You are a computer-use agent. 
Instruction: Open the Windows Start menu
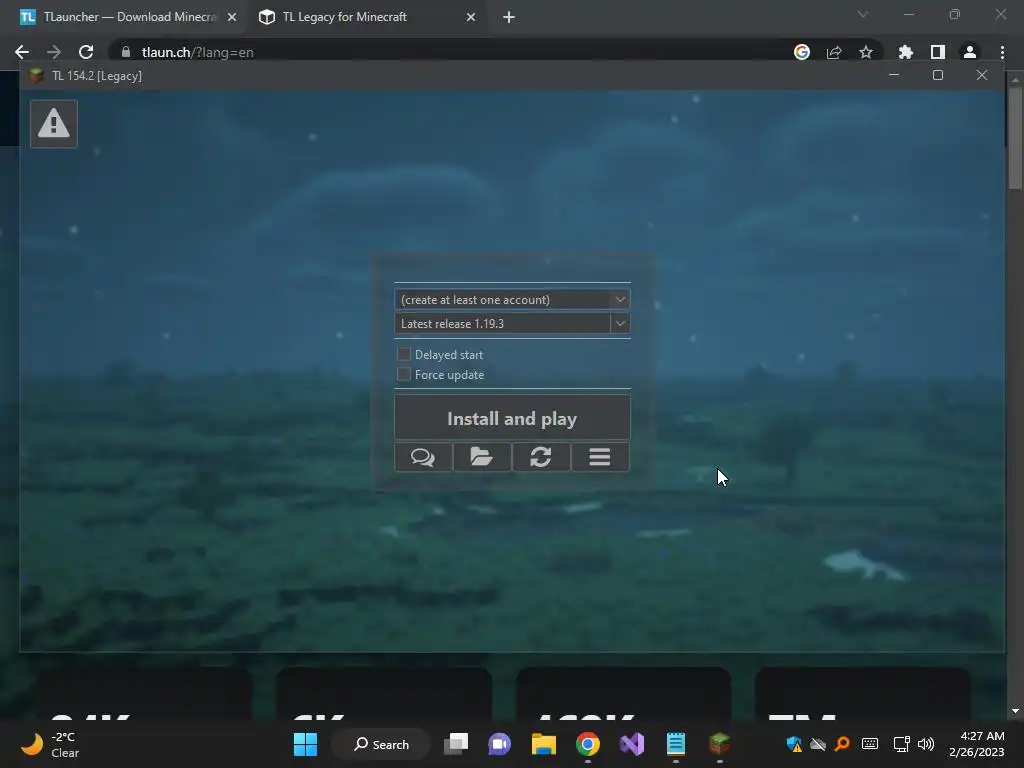point(305,744)
